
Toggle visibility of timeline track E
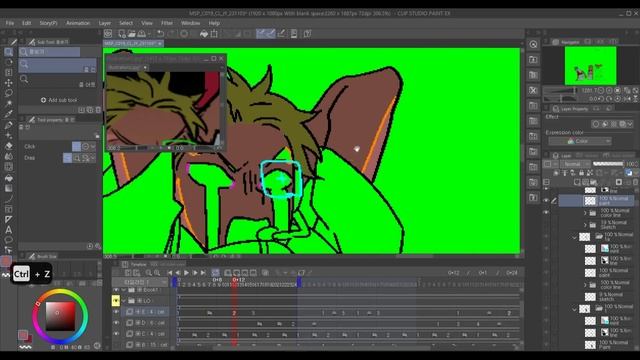(116, 312)
